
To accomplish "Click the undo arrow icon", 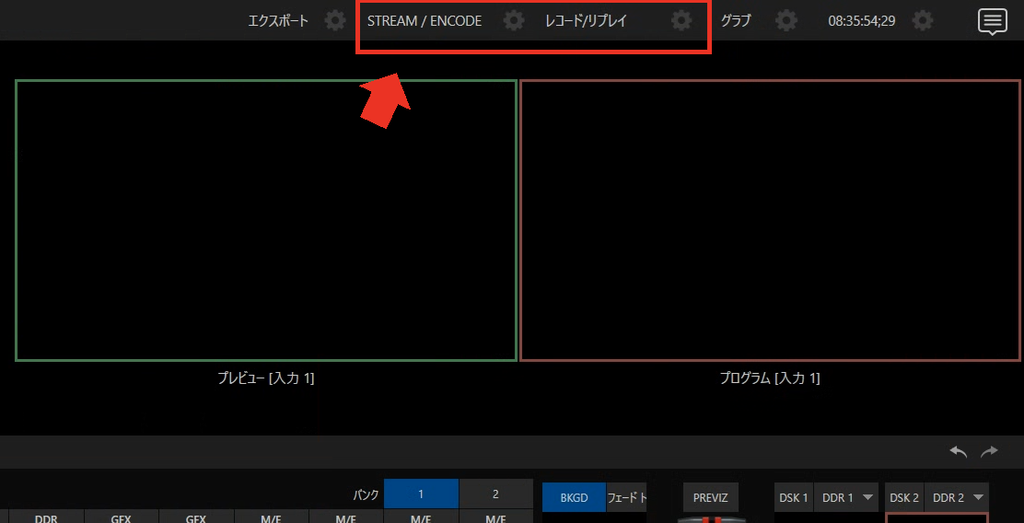I will [958, 451].
